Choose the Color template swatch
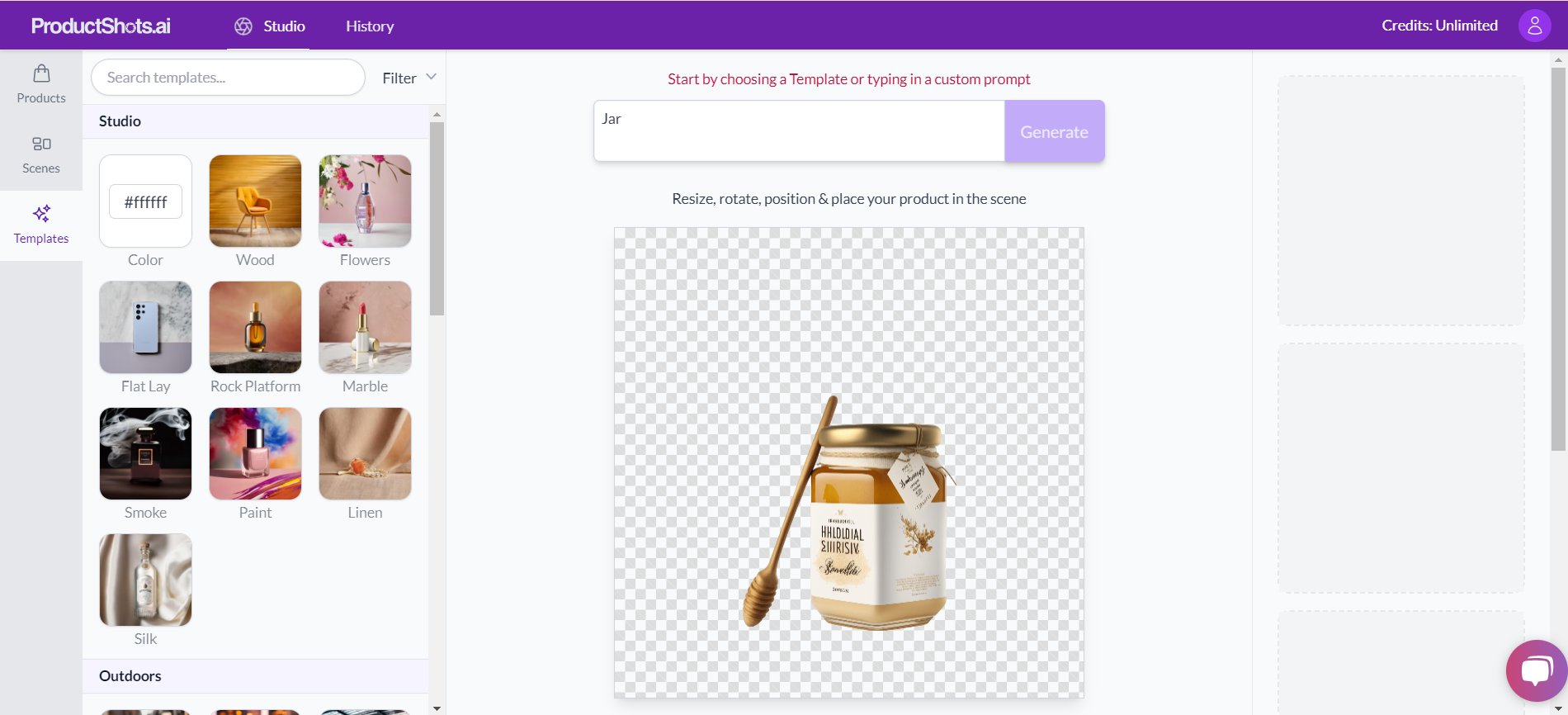1568x715 pixels. pyautogui.click(x=145, y=201)
